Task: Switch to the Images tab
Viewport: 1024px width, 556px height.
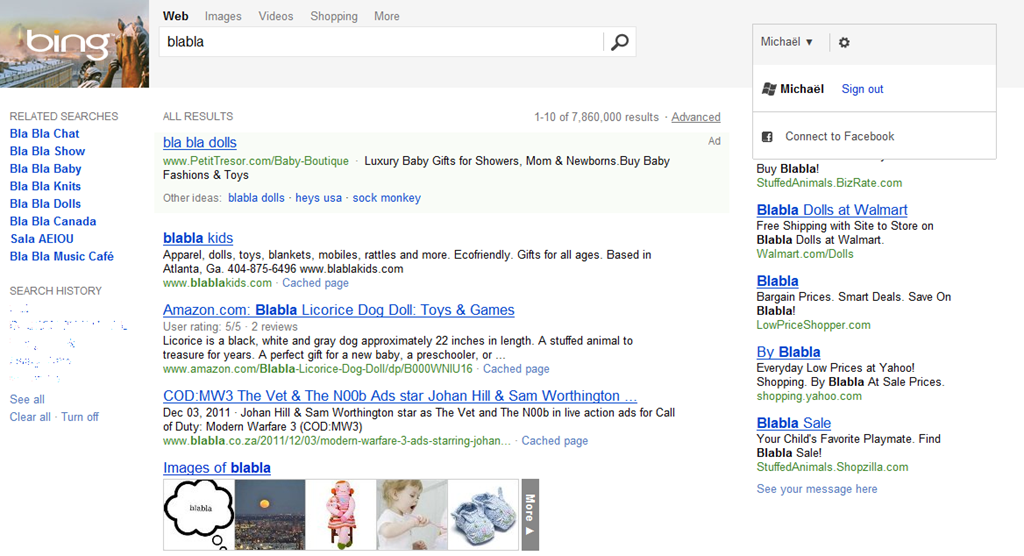Action: coord(223,16)
